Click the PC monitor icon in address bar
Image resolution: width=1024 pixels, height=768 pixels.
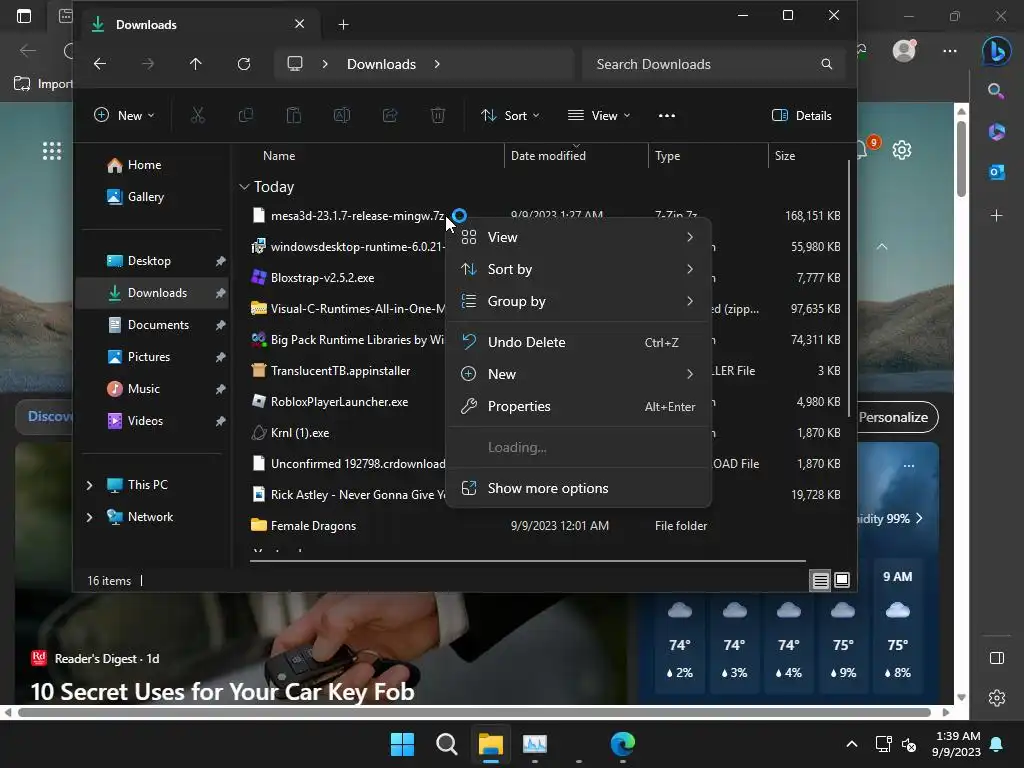pyautogui.click(x=295, y=64)
